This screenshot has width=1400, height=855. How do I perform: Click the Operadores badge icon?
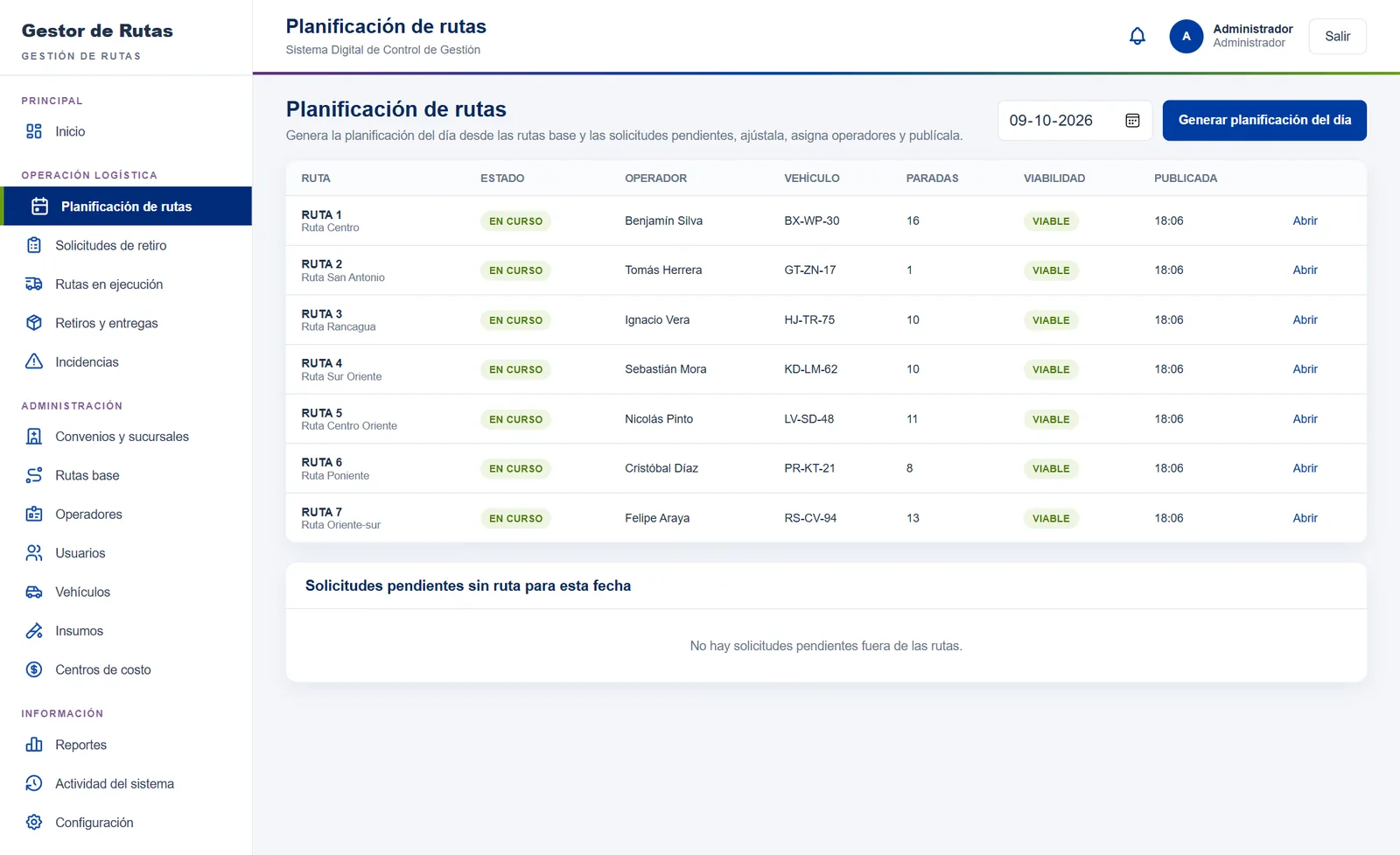[34, 515]
